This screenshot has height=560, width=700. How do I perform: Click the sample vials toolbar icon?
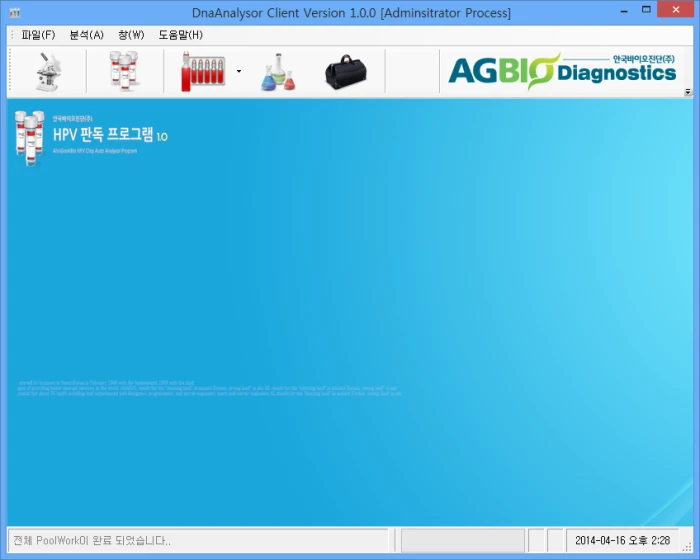coord(124,71)
